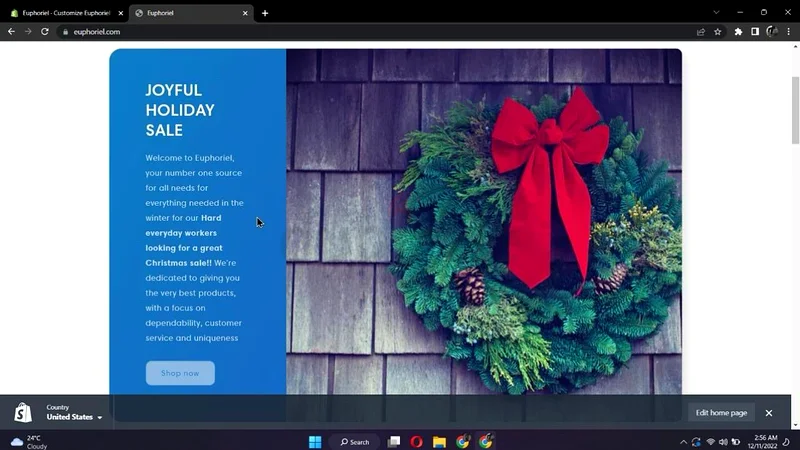The image size is (800, 450).
Task: Open the notification moon icon
Action: click(x=787, y=442)
